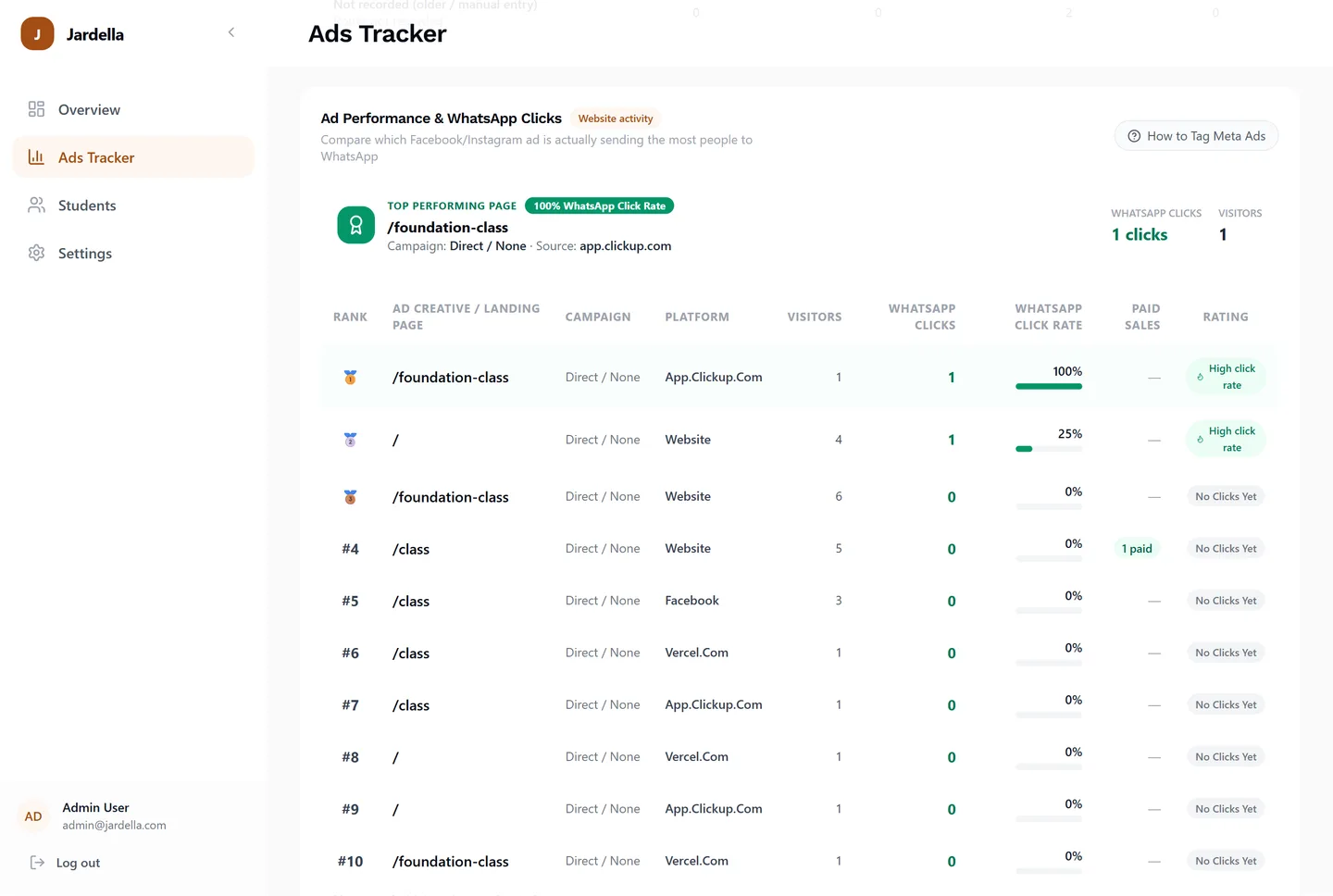Click the Ads Tracker bar chart icon

[36, 157]
